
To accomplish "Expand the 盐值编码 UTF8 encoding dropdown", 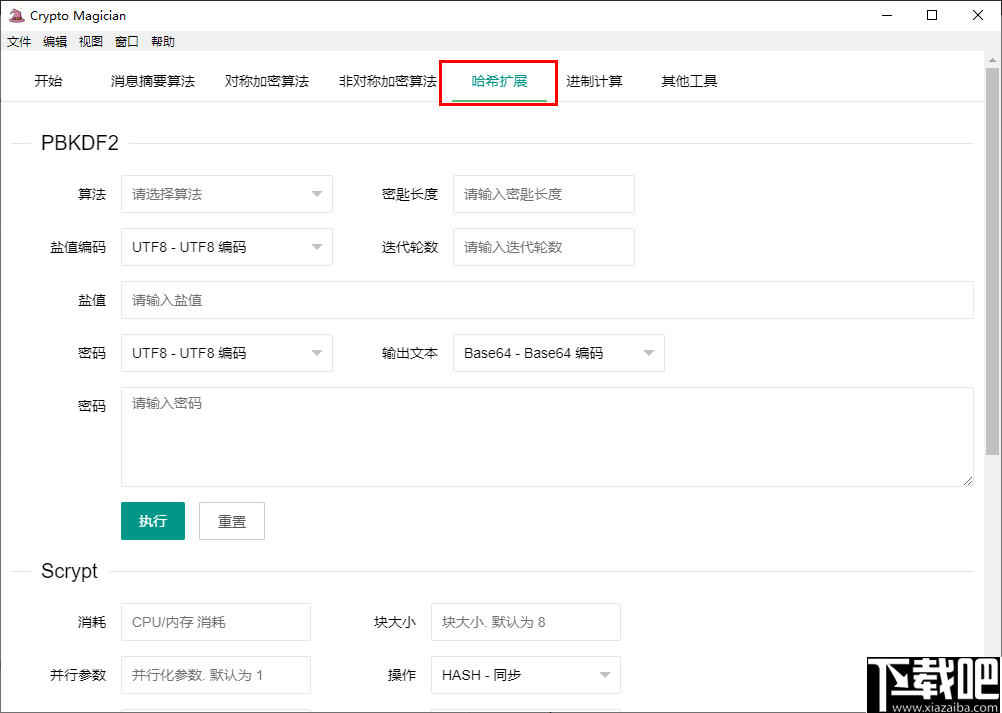I will point(226,247).
